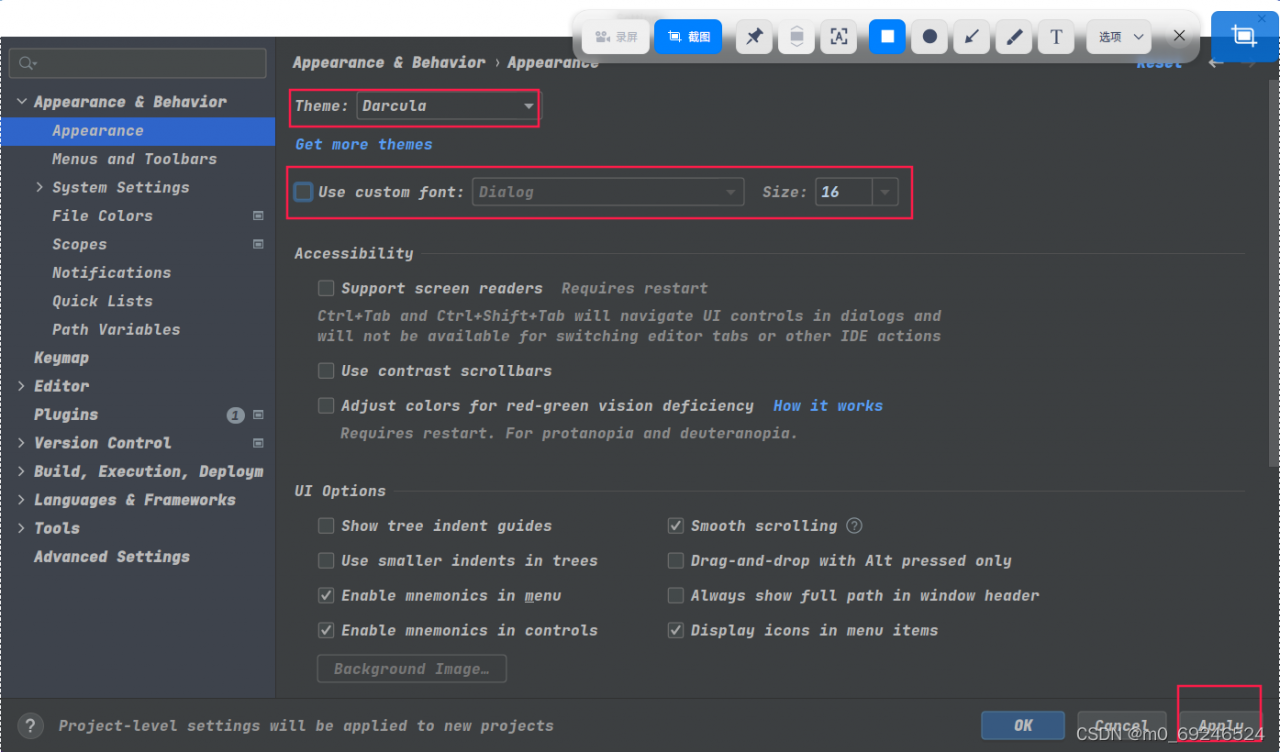The width and height of the screenshot is (1280, 752).
Task: Select the ellipse shape tool
Action: [929, 37]
